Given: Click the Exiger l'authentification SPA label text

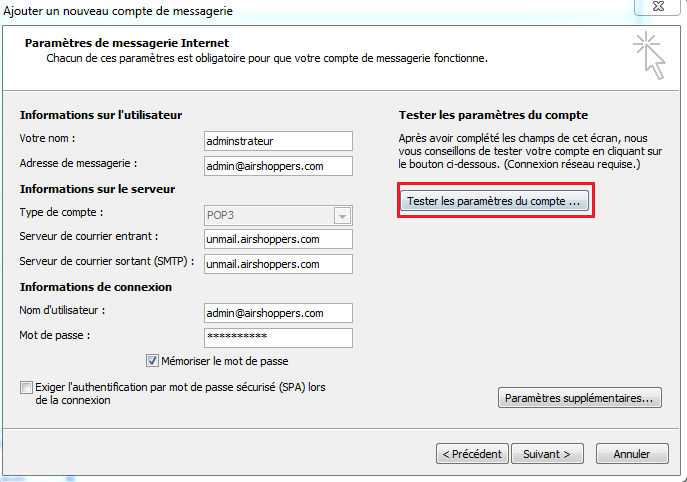Looking at the screenshot, I should [180, 393].
